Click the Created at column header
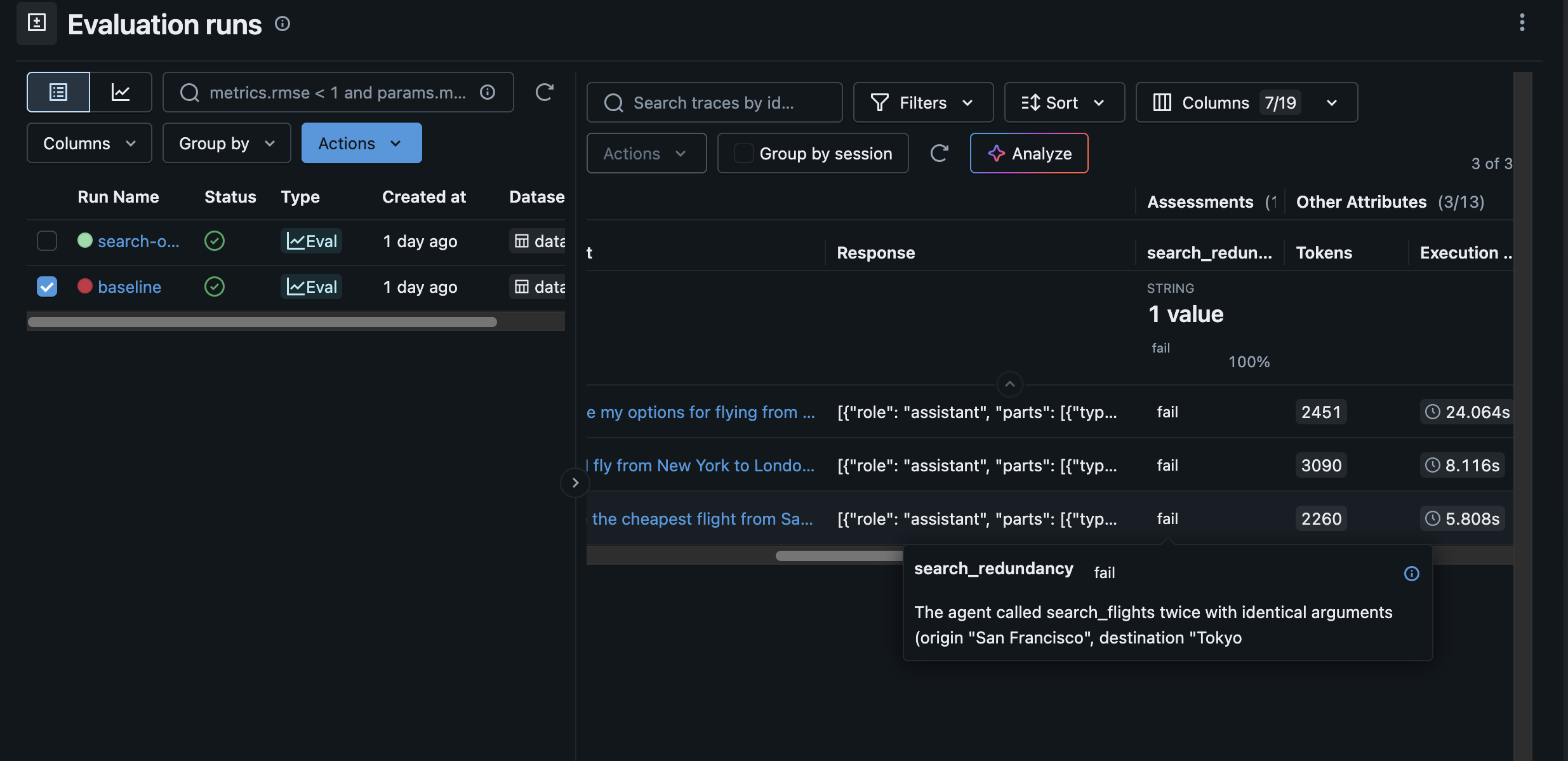Screen dimensions: 1568x761 coord(424,196)
